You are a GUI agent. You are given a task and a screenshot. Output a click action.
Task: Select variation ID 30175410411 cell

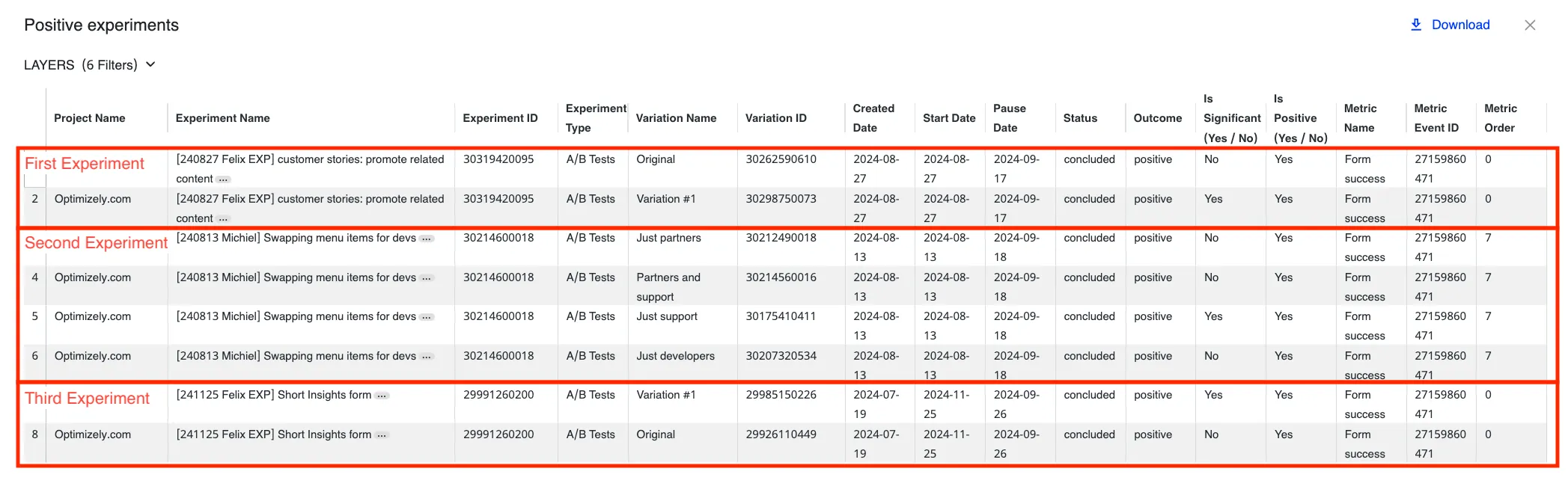click(x=781, y=316)
